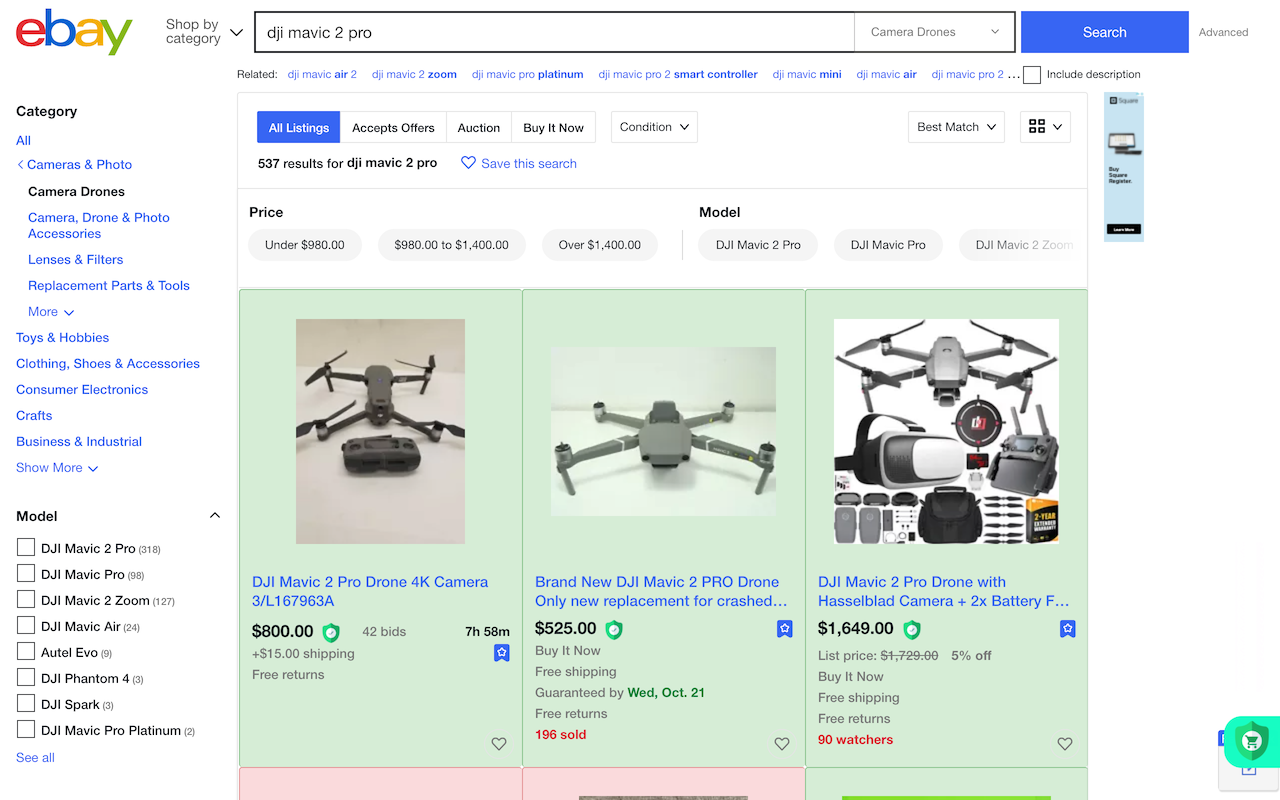The width and height of the screenshot is (1280, 800).
Task: Check the DJI Phantom 4 model filter
Action: coord(26,677)
